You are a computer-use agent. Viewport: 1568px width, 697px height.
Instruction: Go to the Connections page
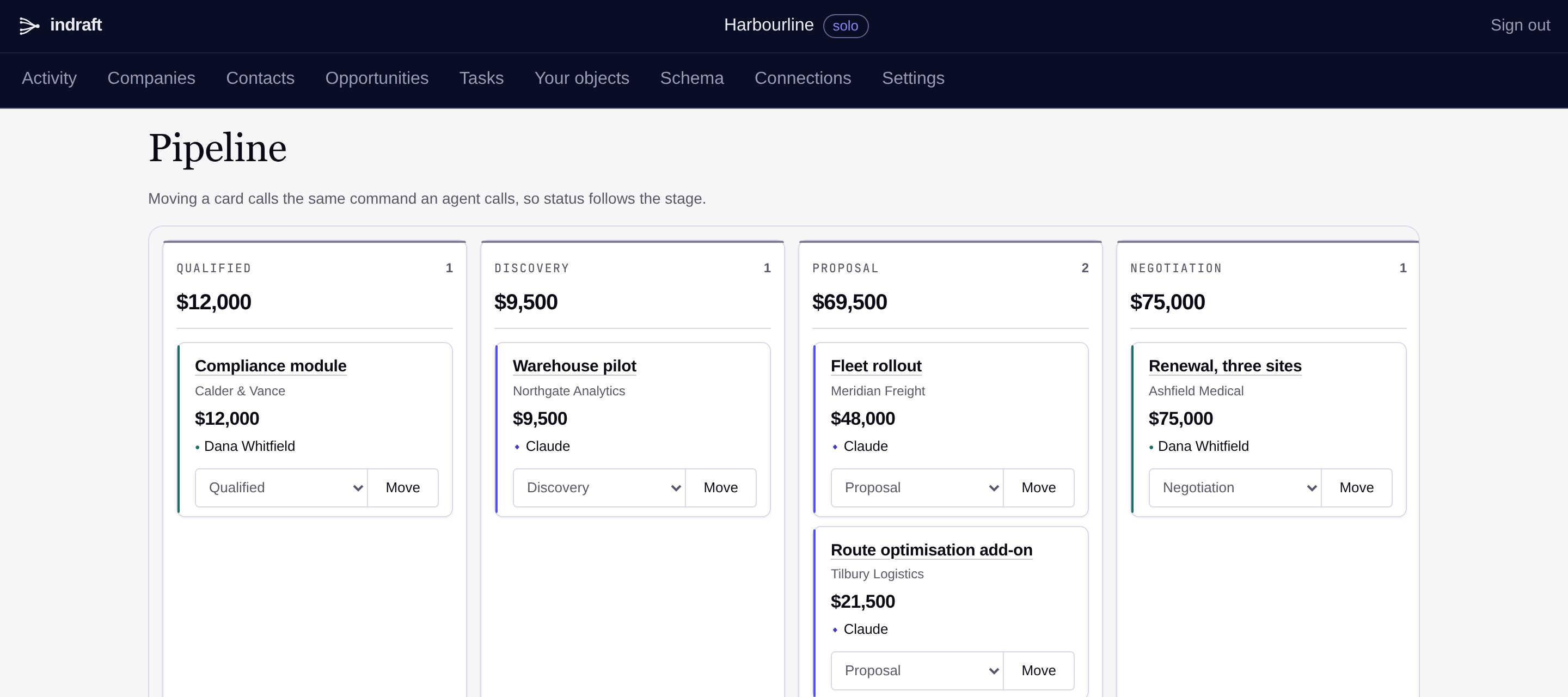click(803, 78)
